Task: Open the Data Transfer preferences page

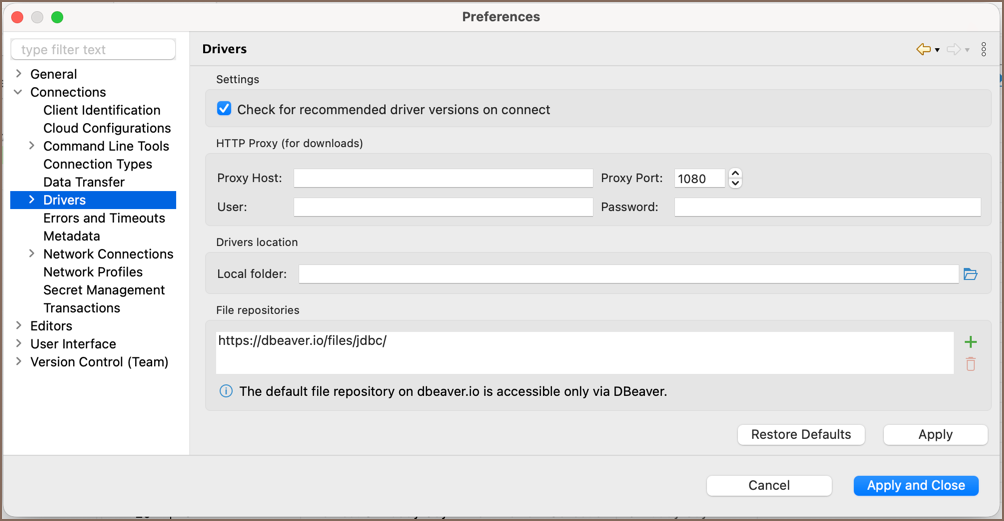Action: click(x=84, y=182)
